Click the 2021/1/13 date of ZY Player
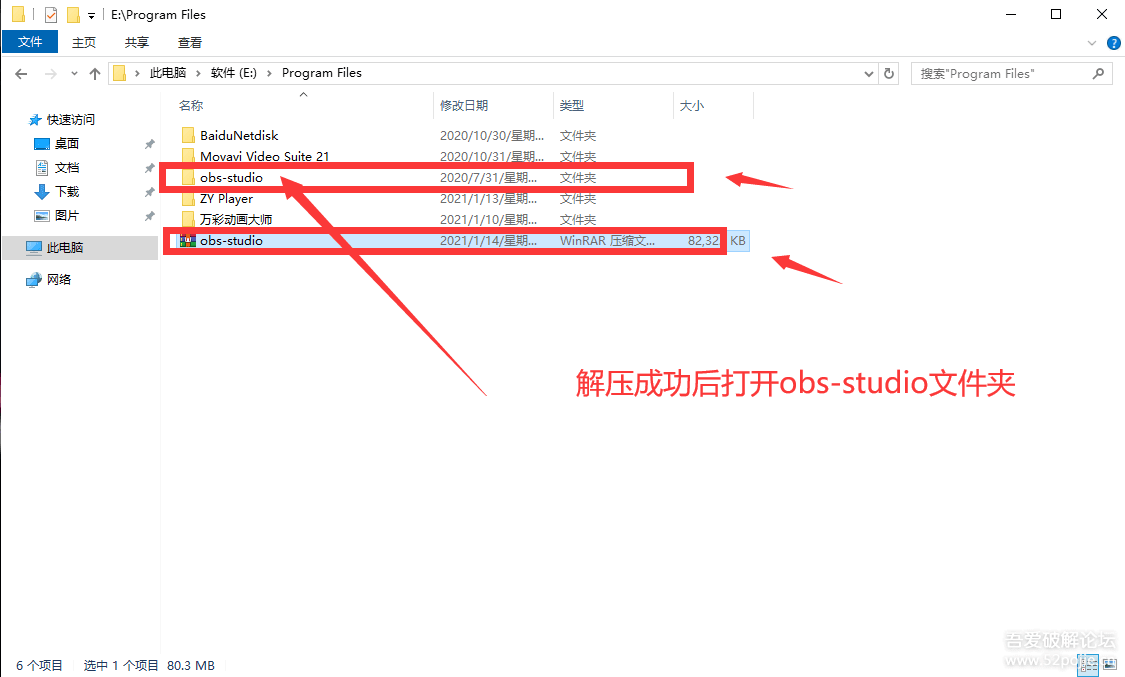Viewport: 1125px width, 677px height. (x=489, y=199)
